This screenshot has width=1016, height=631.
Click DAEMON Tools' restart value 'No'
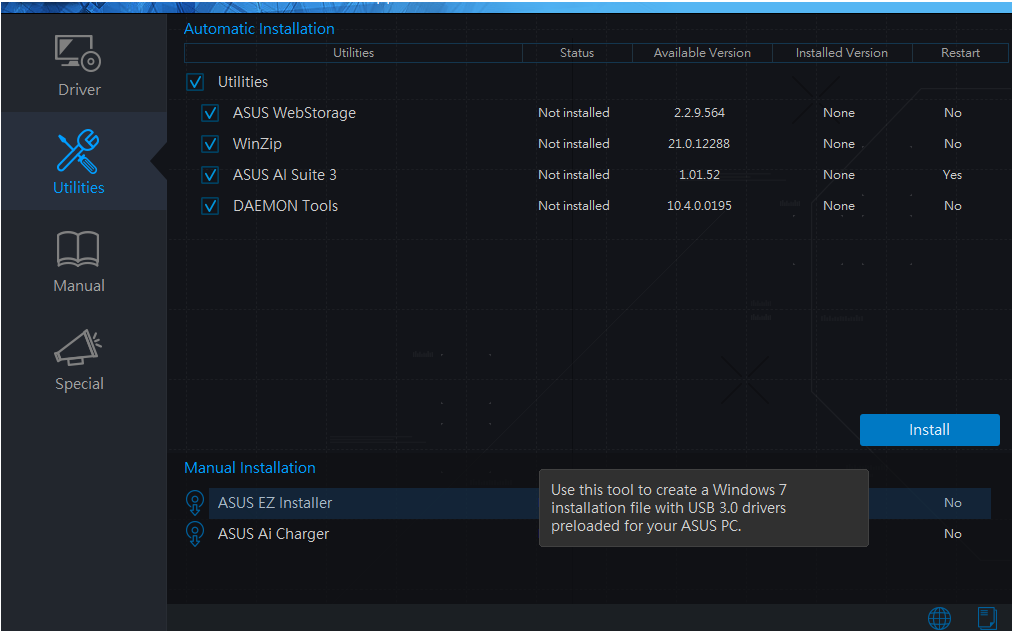[x=952, y=206]
